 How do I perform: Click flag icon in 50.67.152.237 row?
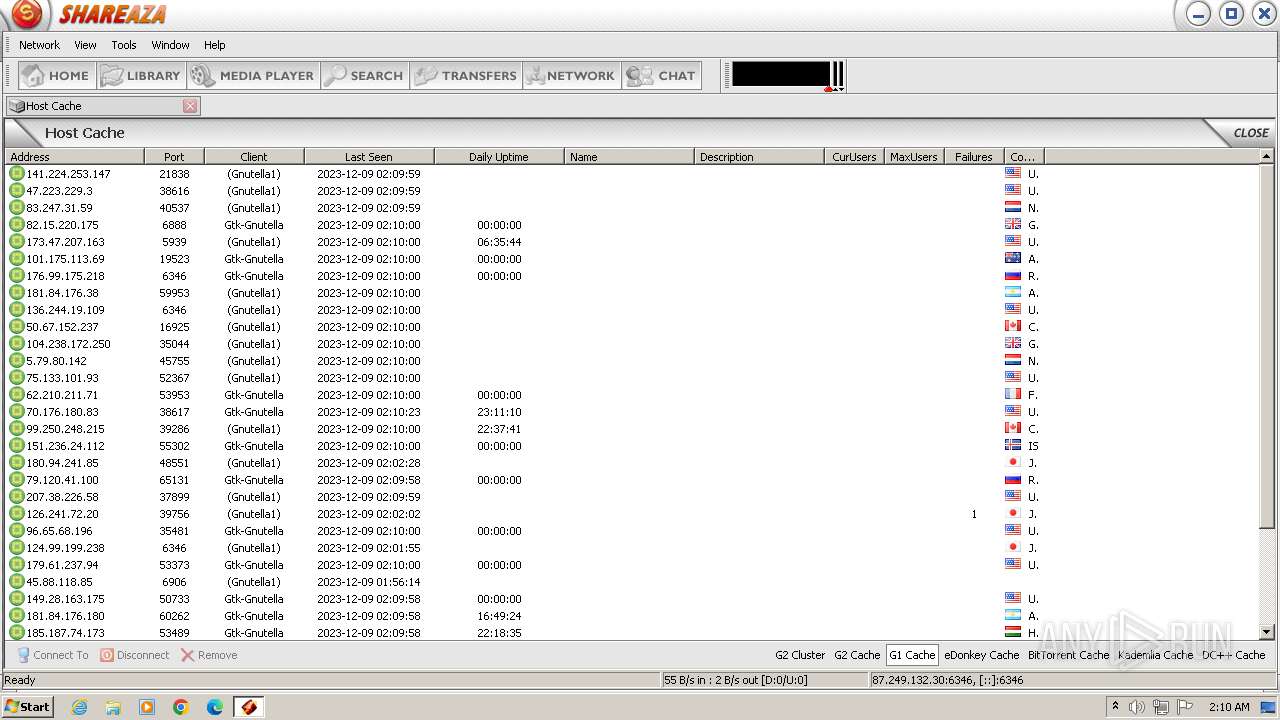point(1013,326)
